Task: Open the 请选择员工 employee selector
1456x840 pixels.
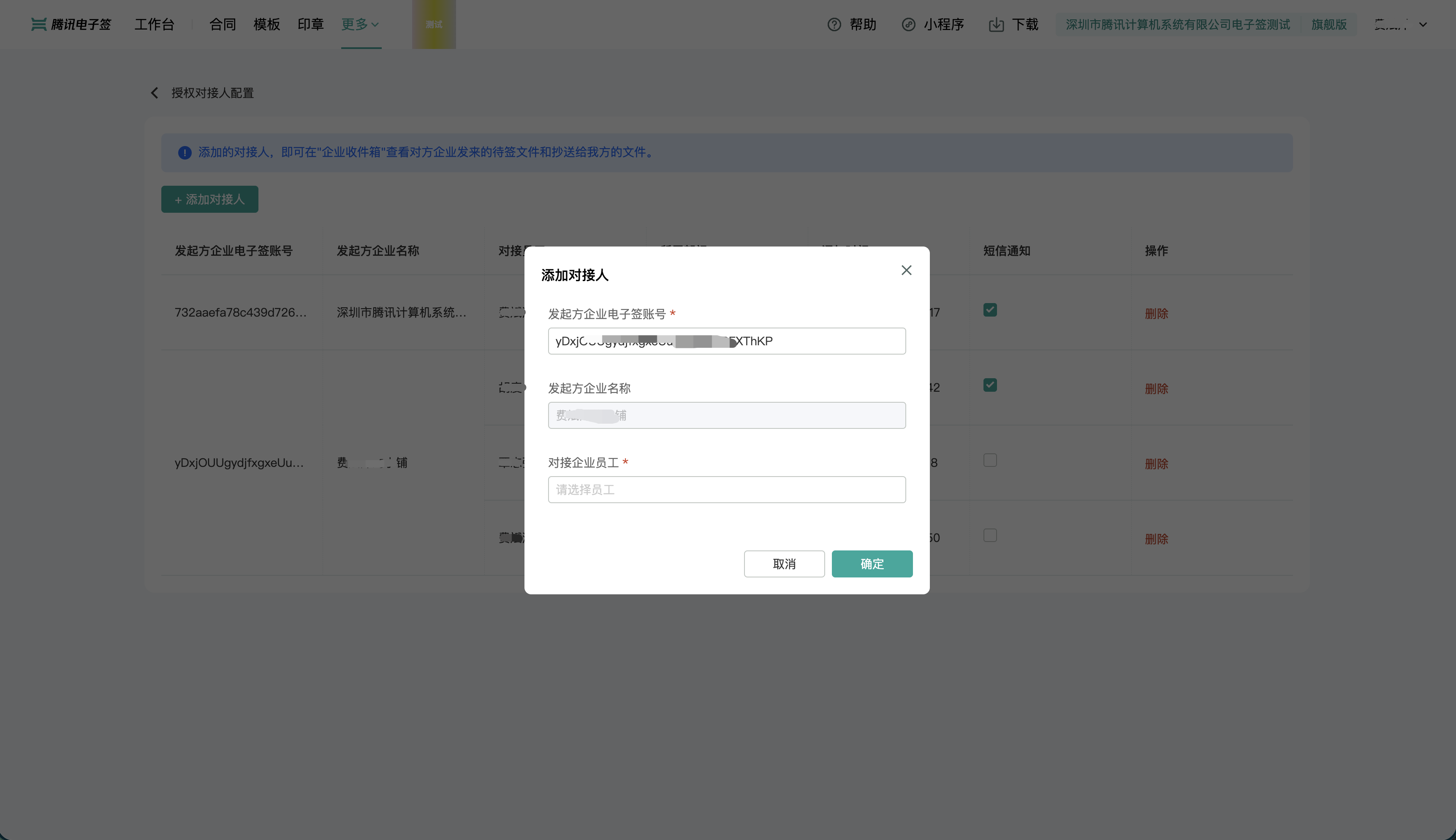Action: pos(727,489)
